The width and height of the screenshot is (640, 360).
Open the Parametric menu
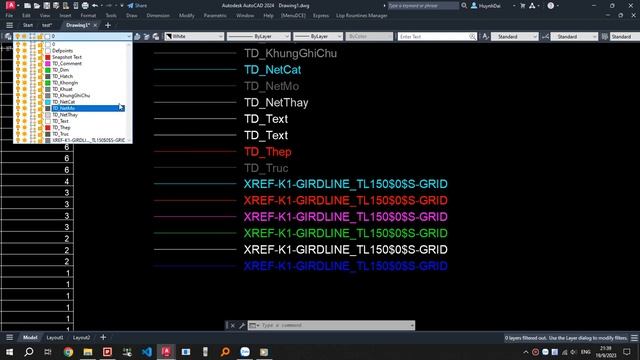tap(215, 16)
